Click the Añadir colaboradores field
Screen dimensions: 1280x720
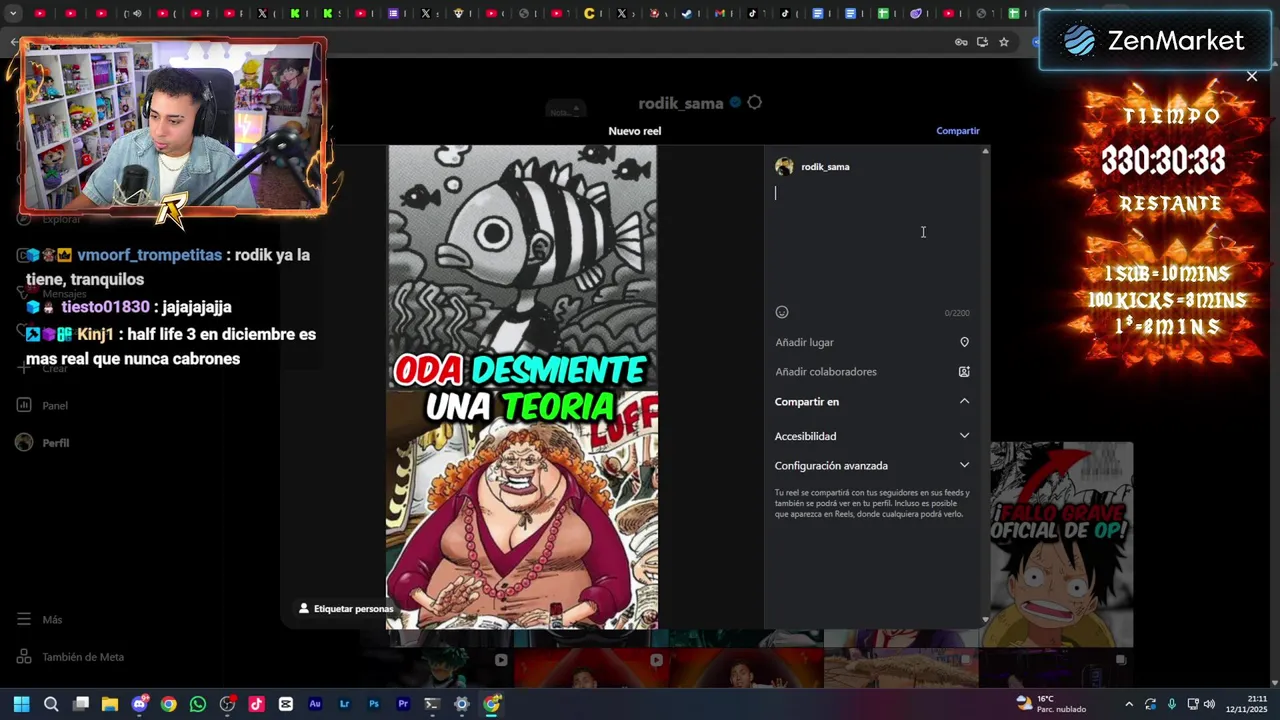pos(872,371)
